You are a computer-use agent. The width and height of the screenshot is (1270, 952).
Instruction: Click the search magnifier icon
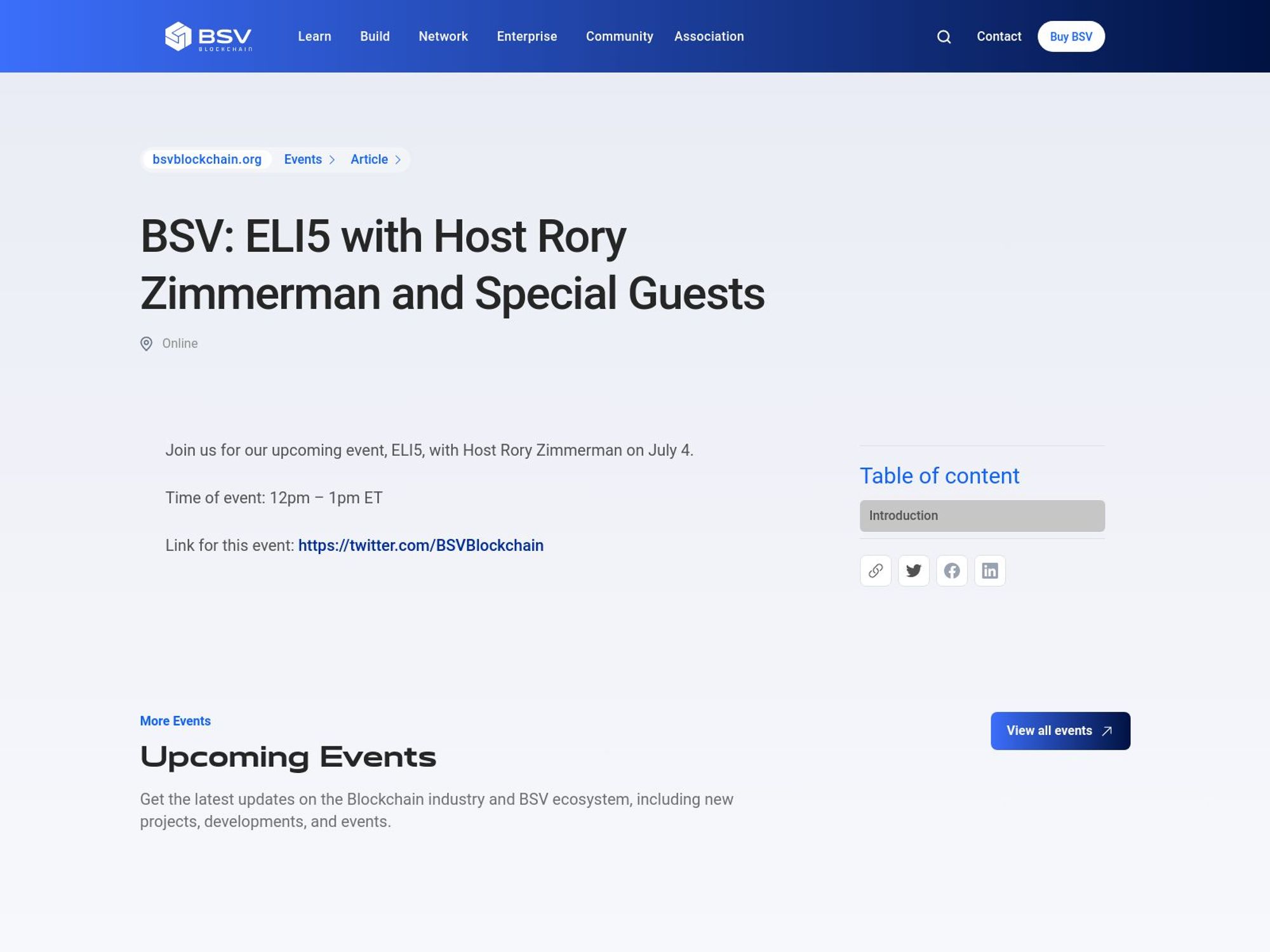click(943, 36)
